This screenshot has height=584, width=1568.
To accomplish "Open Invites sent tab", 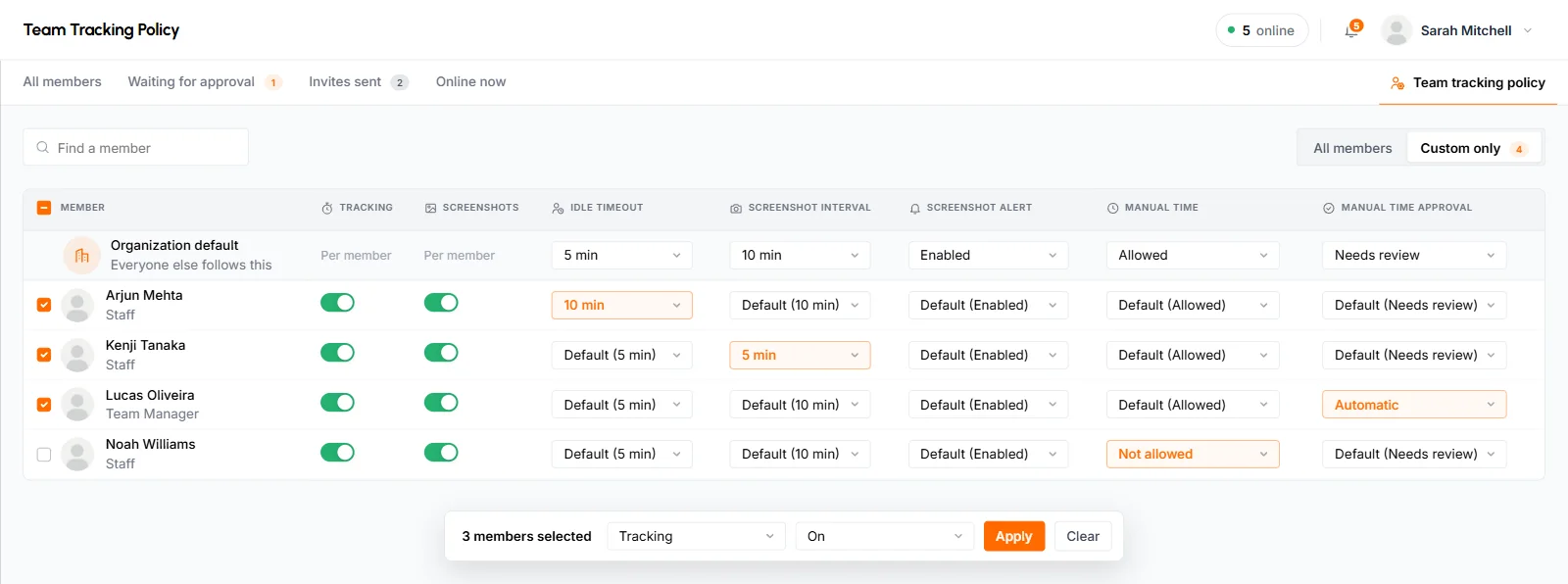I will click(359, 82).
